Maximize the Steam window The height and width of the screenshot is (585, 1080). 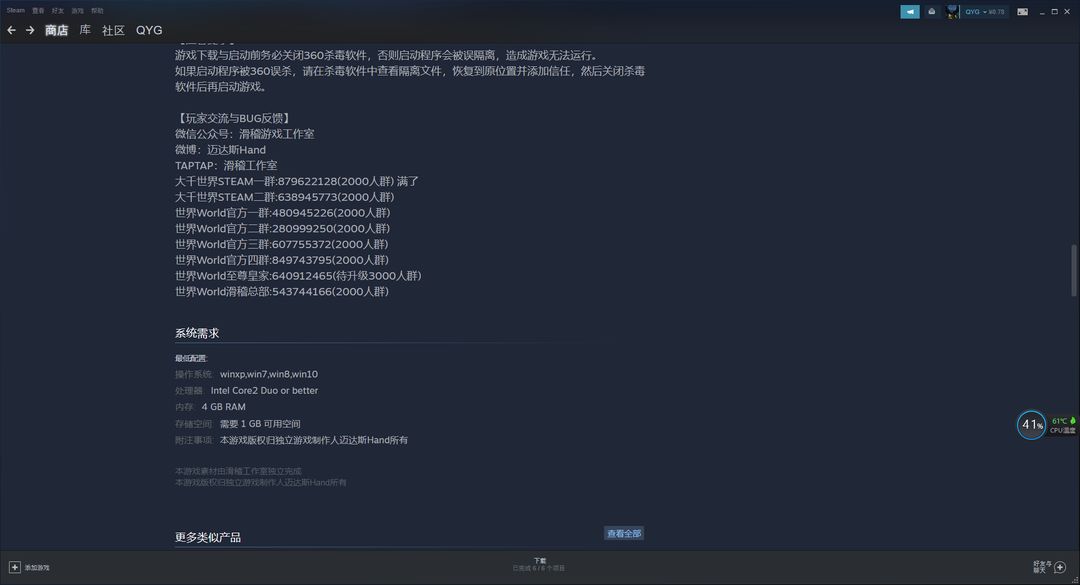pyautogui.click(x=1054, y=12)
